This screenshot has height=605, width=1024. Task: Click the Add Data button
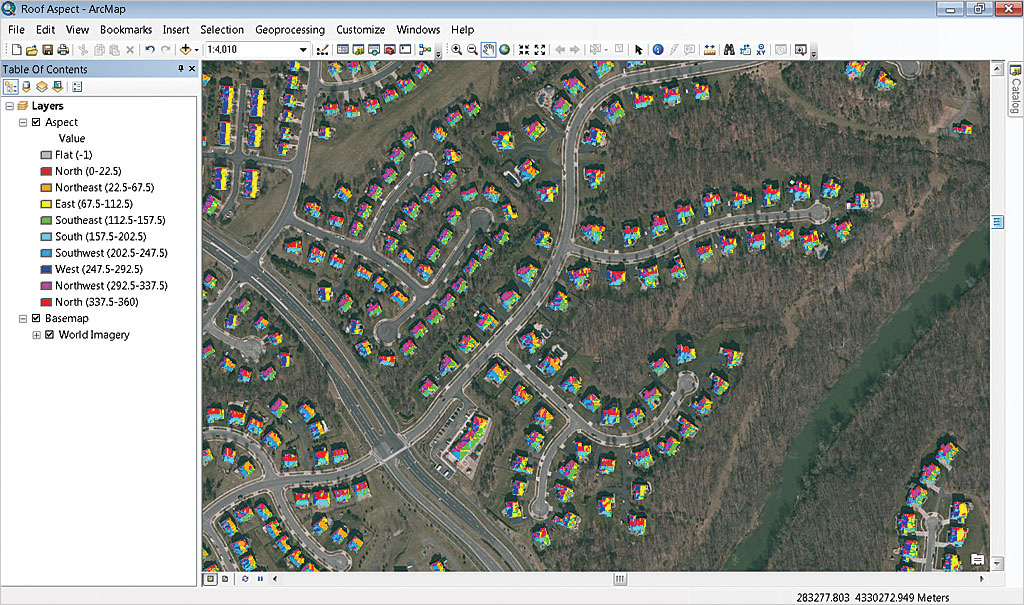tap(185, 50)
